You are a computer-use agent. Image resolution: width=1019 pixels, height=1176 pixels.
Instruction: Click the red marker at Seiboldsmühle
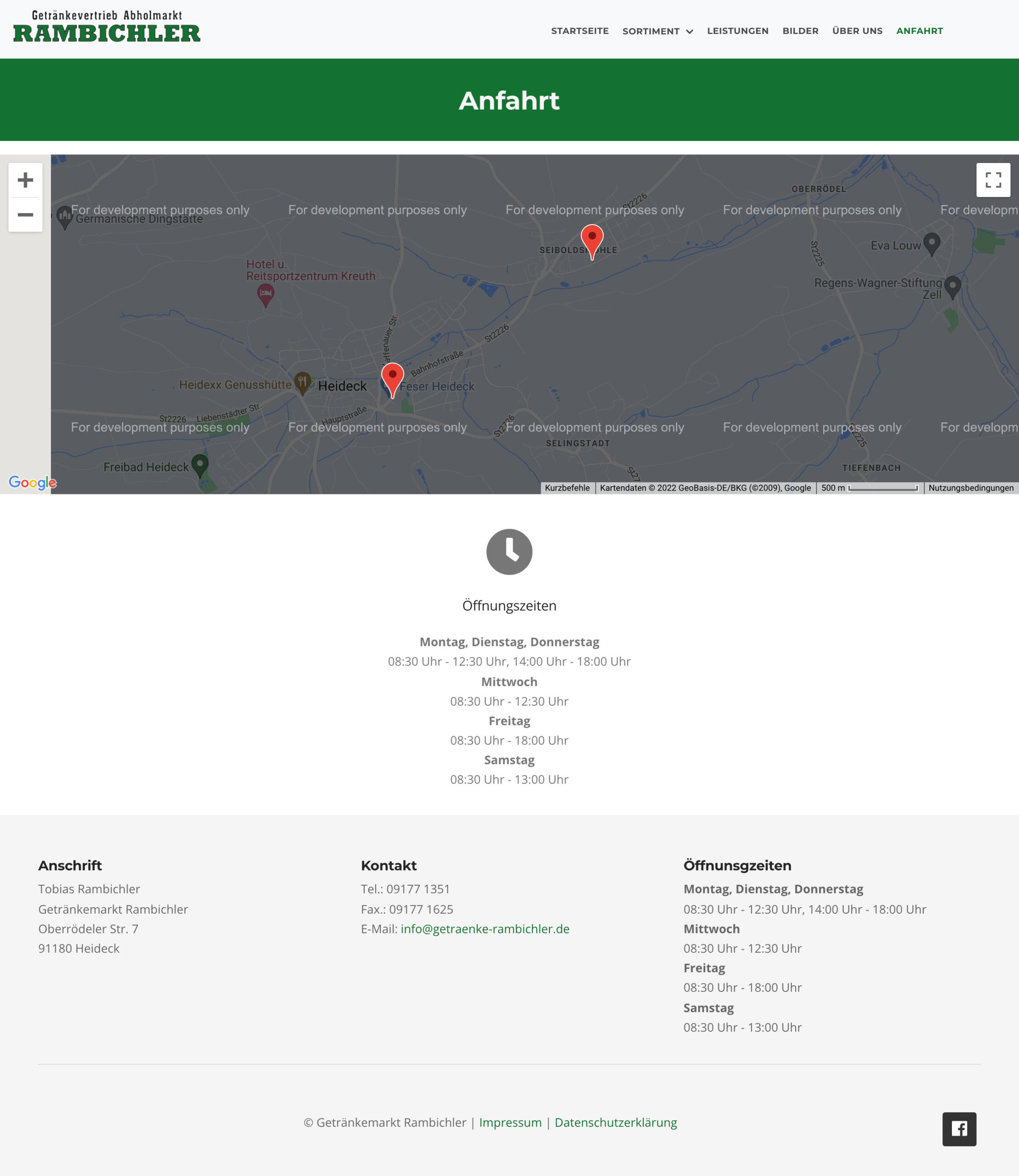point(592,242)
